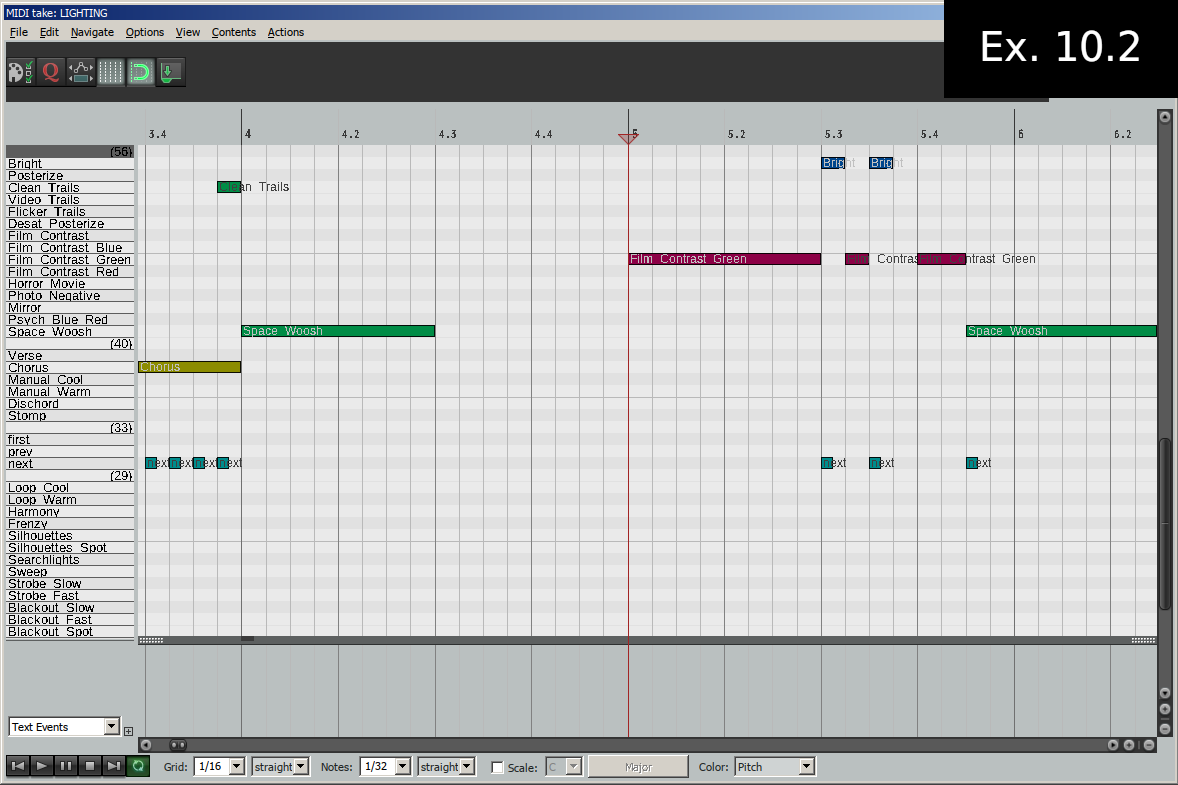This screenshot has width=1178, height=785.
Task: Open the Options menu
Action: pyautogui.click(x=144, y=32)
